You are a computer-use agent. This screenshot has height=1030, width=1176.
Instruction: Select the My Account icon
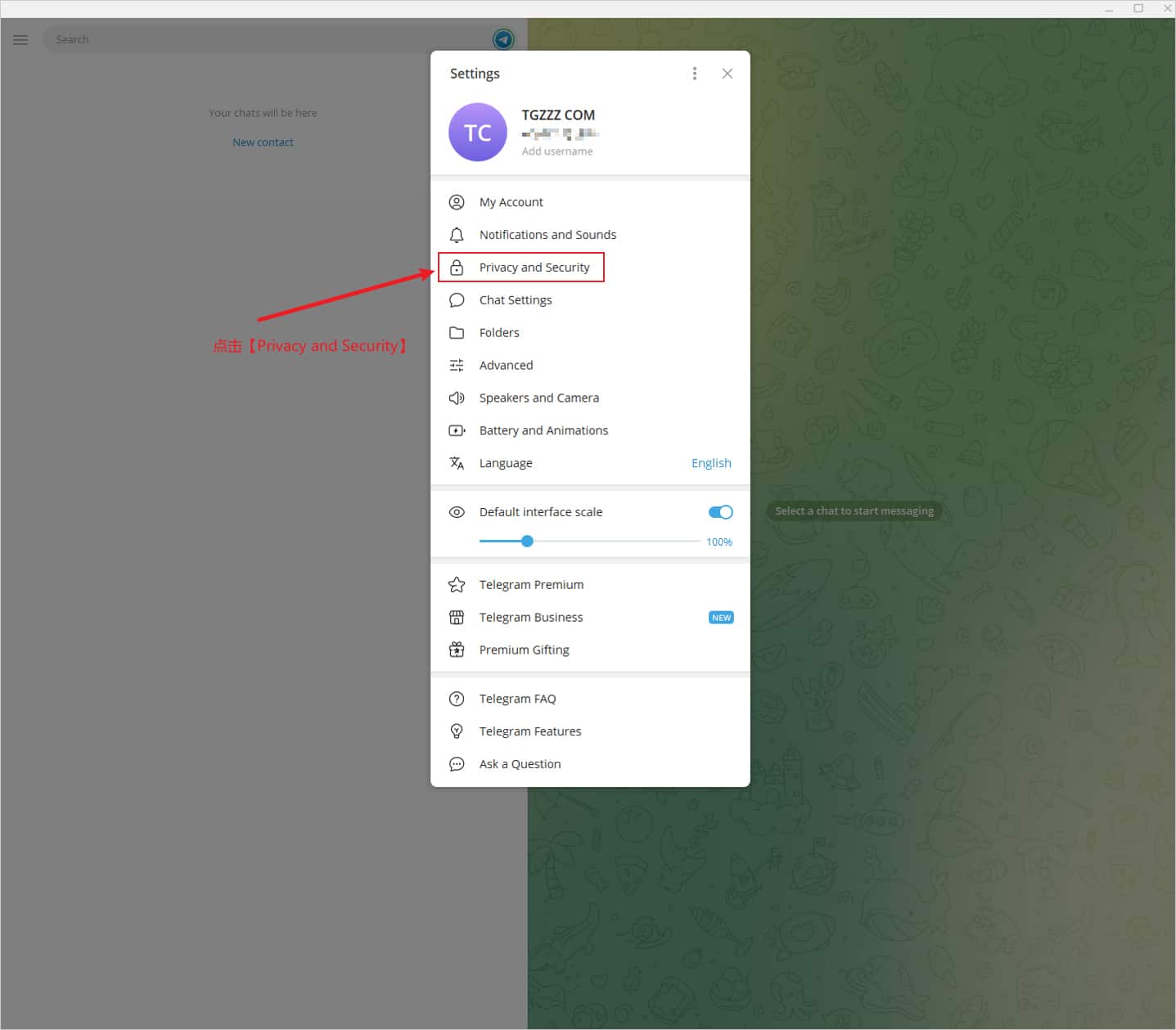[x=457, y=202]
